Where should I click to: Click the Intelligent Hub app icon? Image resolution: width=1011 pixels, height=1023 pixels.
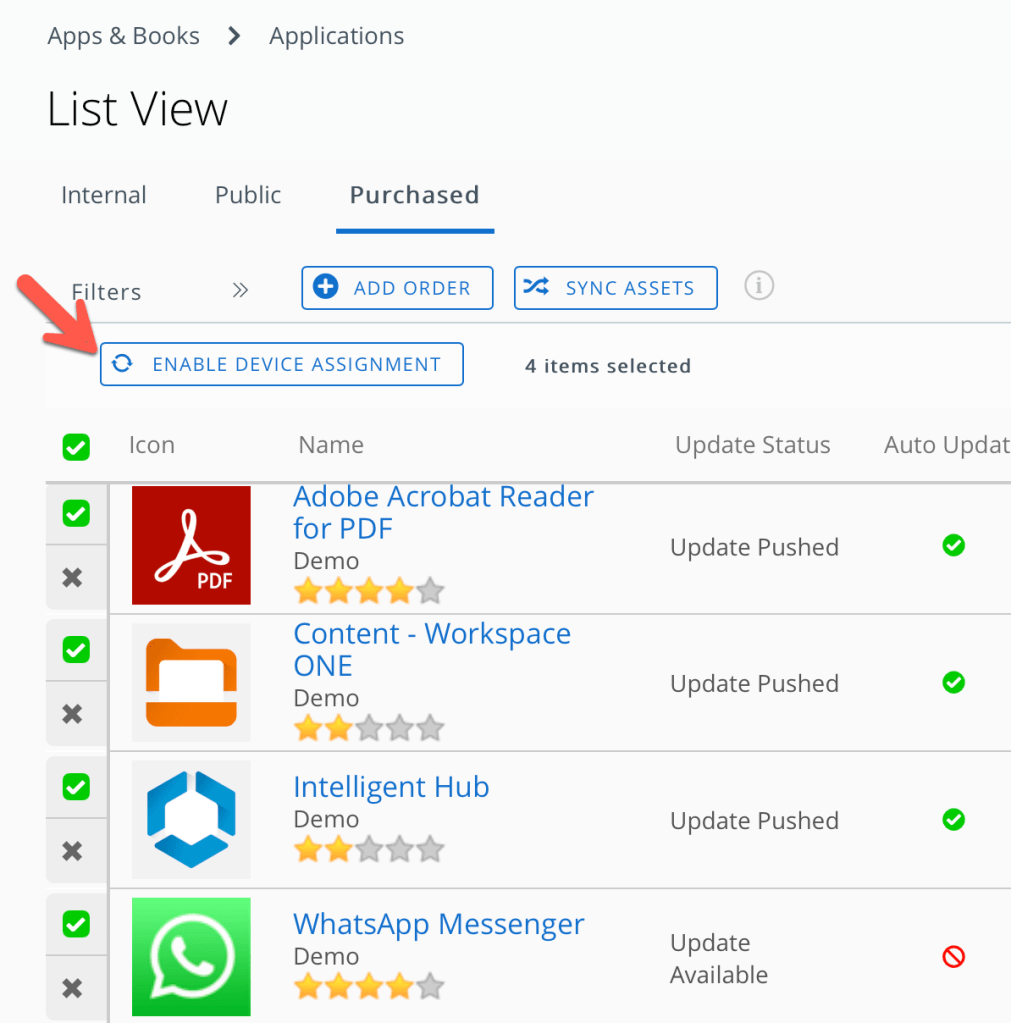(191, 819)
